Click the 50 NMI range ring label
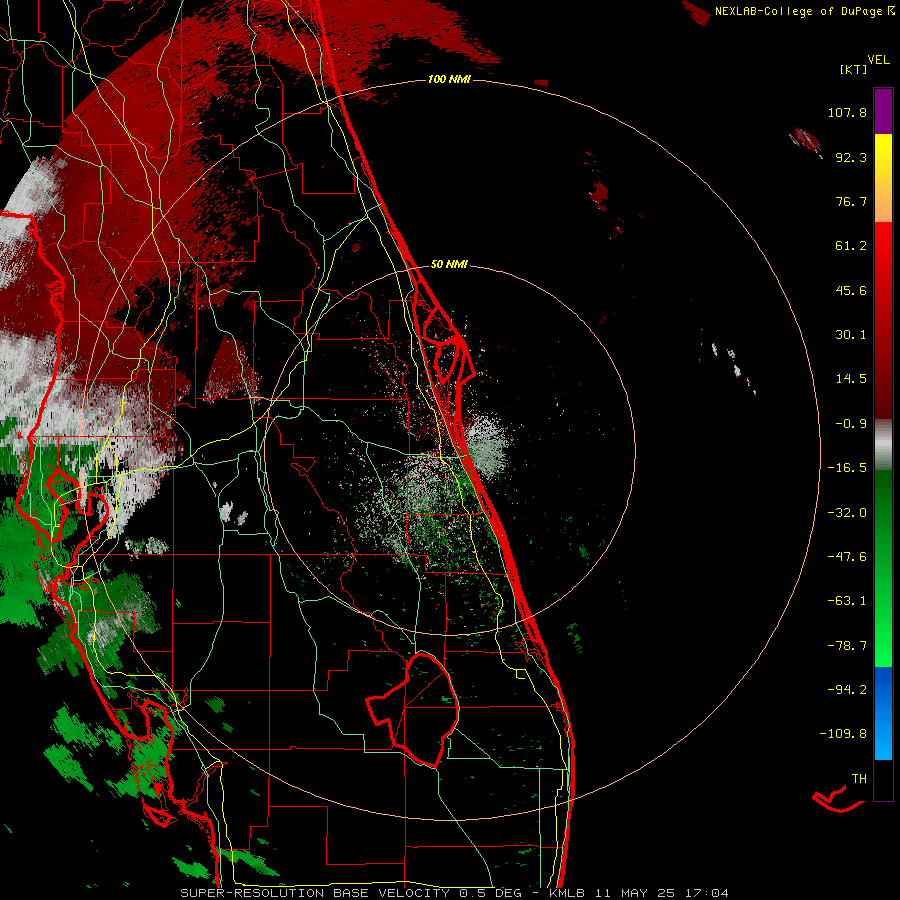The height and width of the screenshot is (900, 900). coord(449,264)
